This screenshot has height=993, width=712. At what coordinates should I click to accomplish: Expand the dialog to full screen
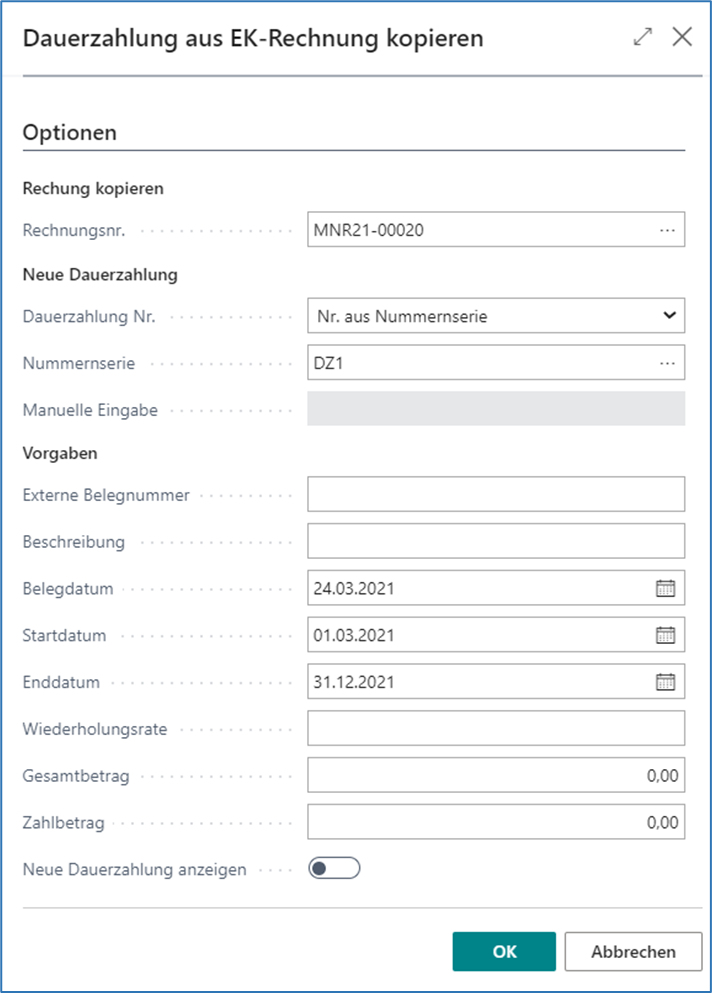tap(642, 38)
